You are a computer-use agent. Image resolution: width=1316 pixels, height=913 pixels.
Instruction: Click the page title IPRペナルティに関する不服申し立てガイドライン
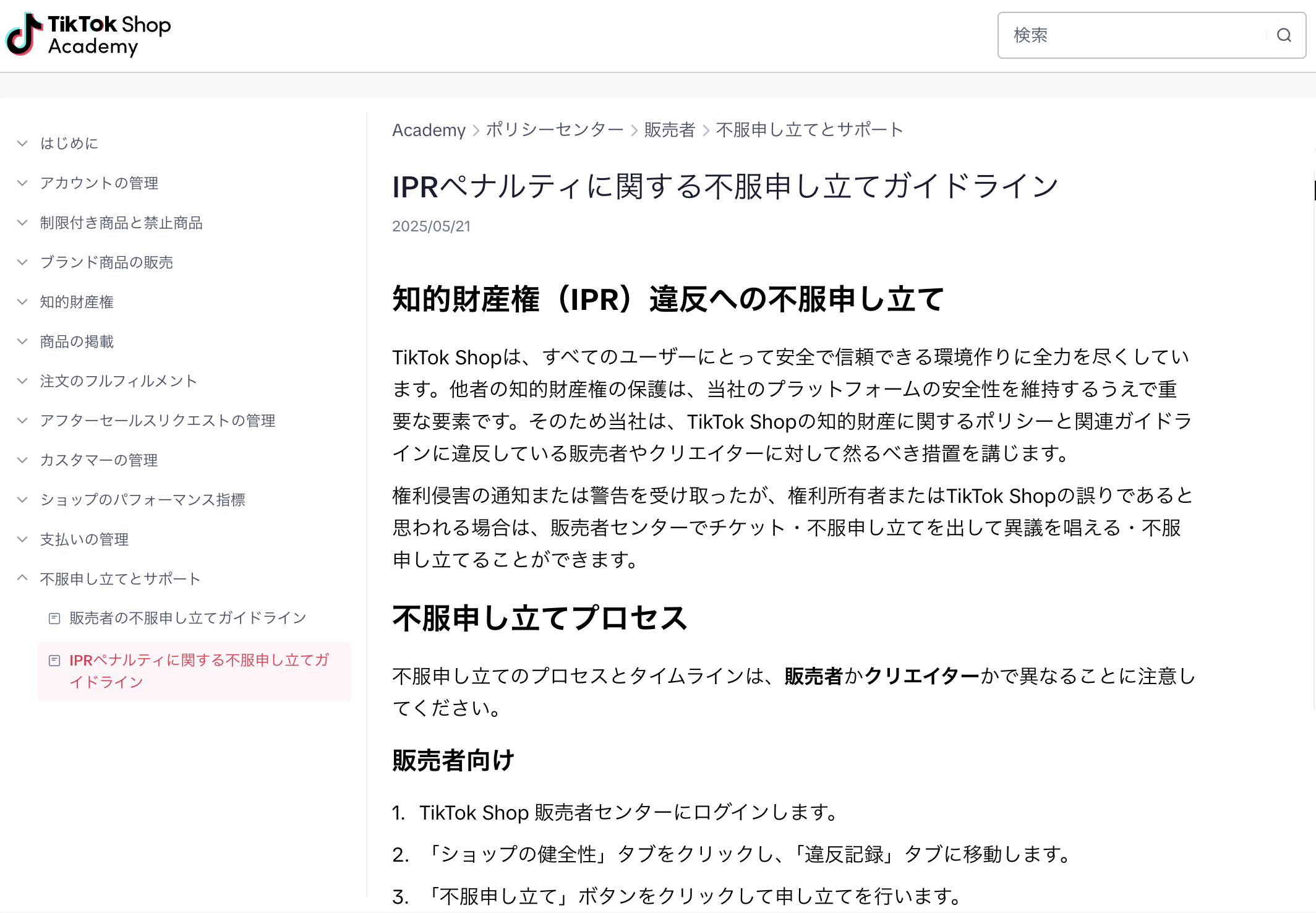726,187
